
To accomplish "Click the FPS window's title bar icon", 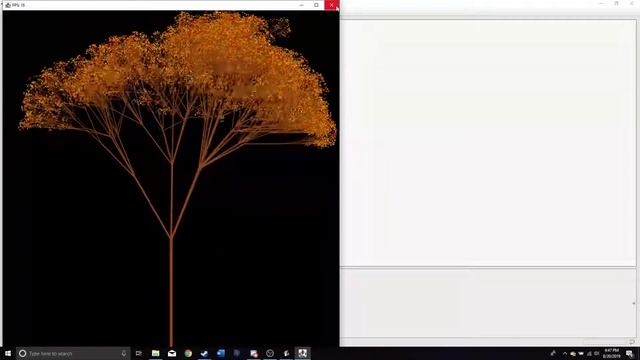I will point(8,5).
